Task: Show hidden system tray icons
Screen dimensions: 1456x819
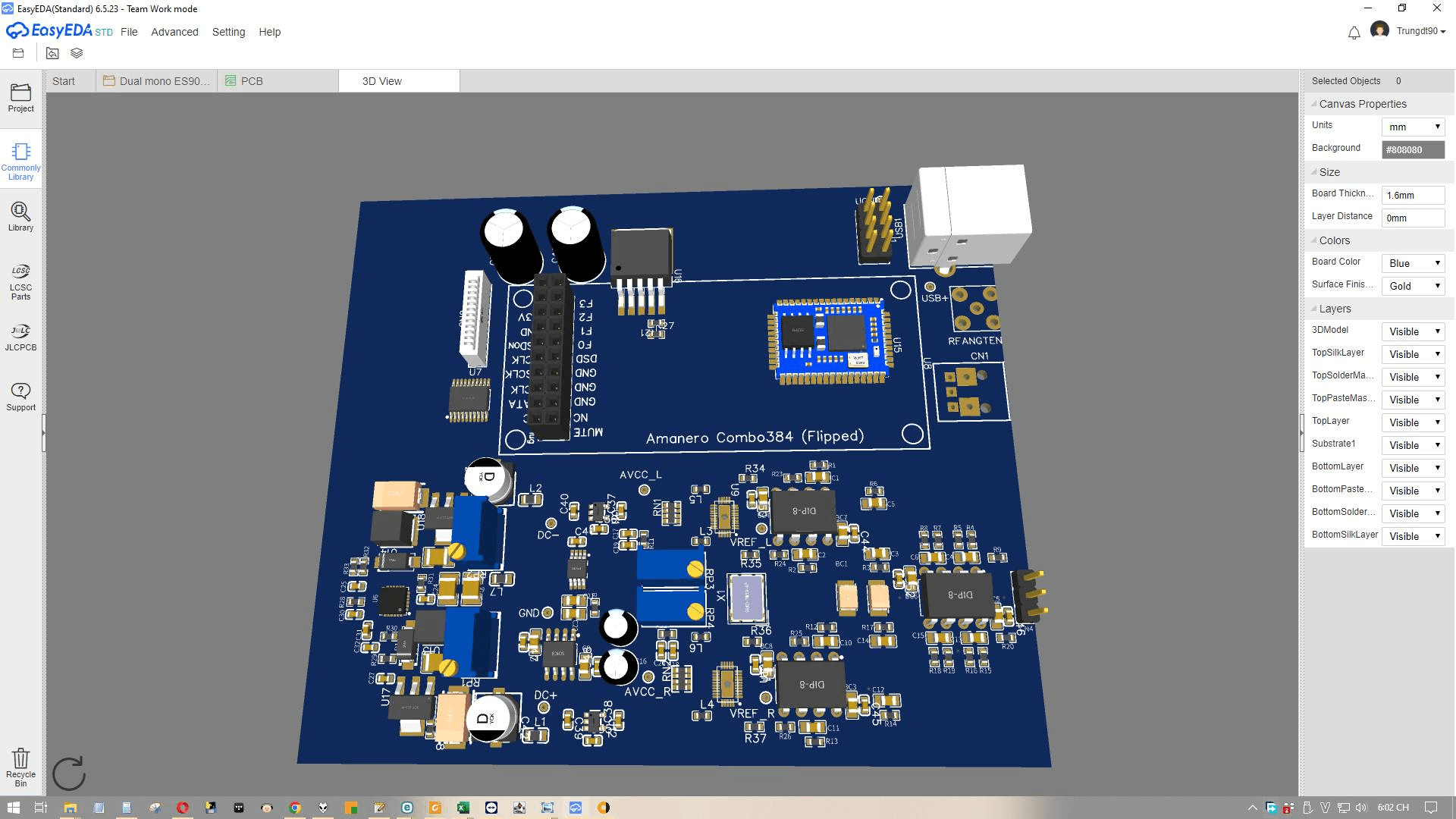Action: pos(1252,808)
